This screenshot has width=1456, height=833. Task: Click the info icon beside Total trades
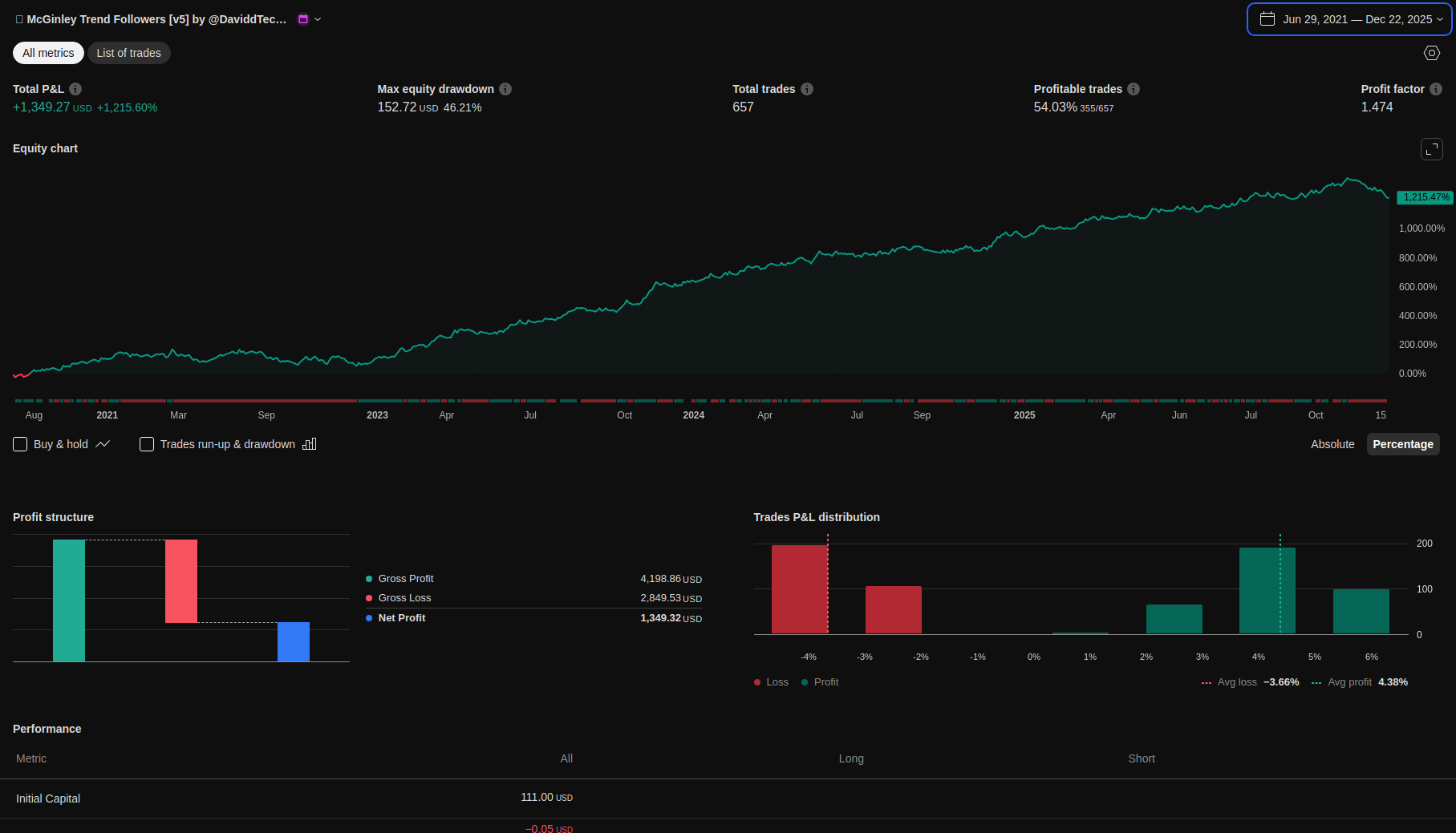807,89
